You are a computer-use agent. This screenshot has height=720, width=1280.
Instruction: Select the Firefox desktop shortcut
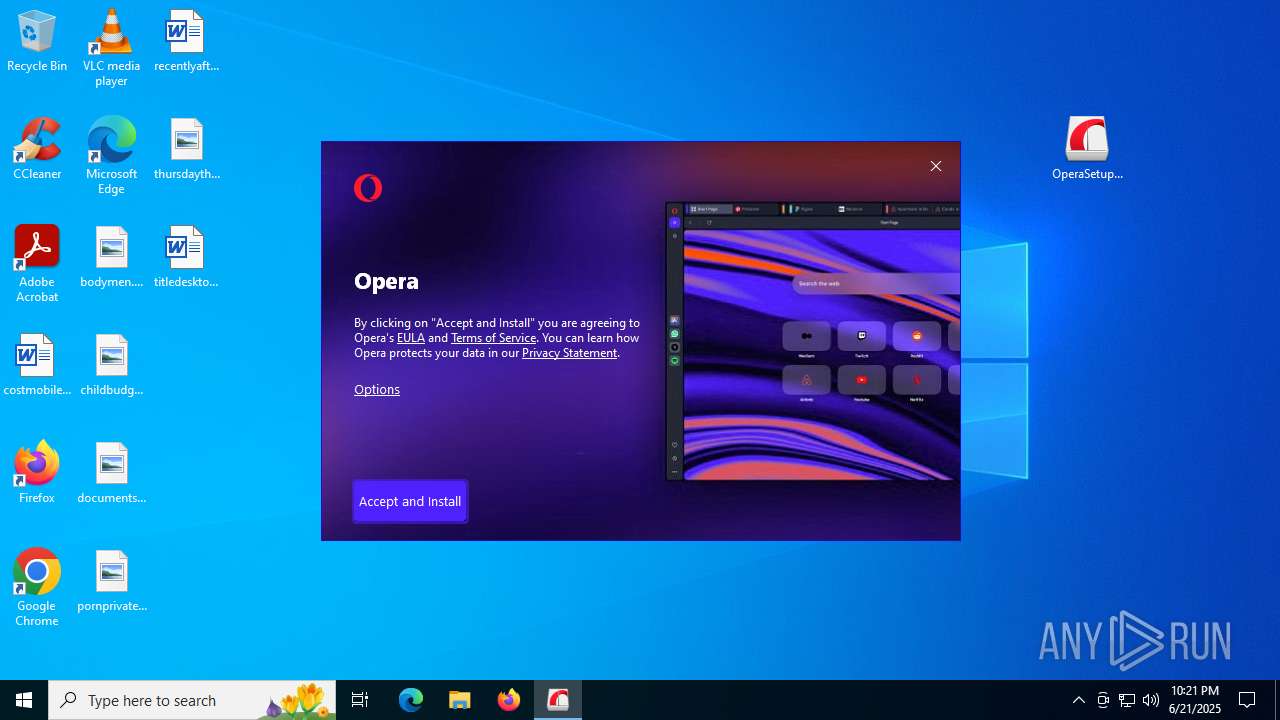[x=37, y=473]
